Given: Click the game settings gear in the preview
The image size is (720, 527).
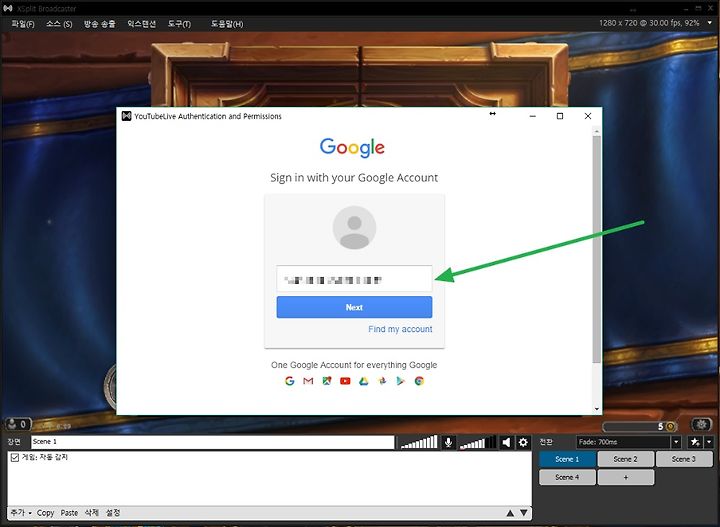Looking at the screenshot, I should (701, 424).
